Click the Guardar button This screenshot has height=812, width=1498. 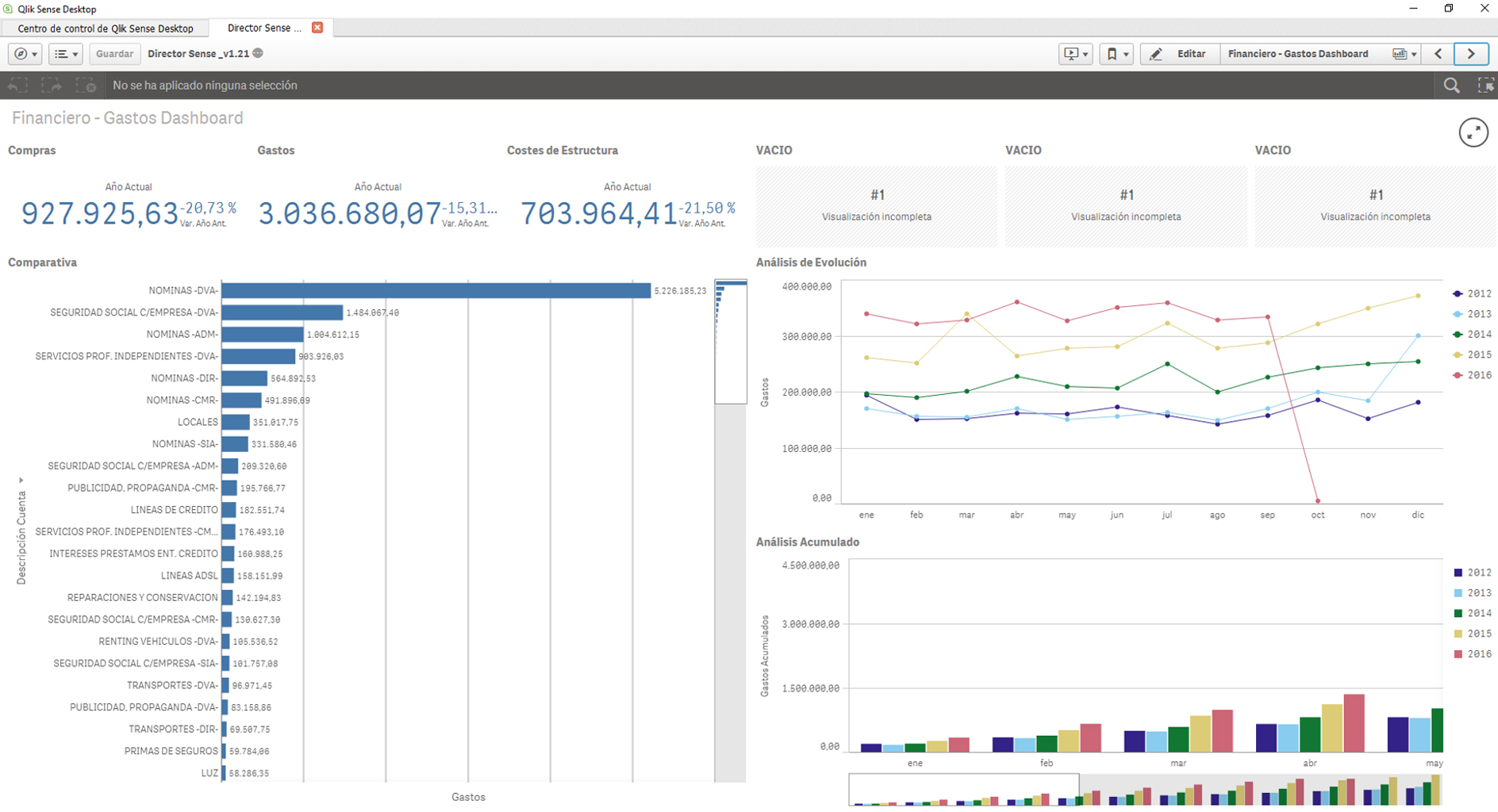pyautogui.click(x=114, y=54)
